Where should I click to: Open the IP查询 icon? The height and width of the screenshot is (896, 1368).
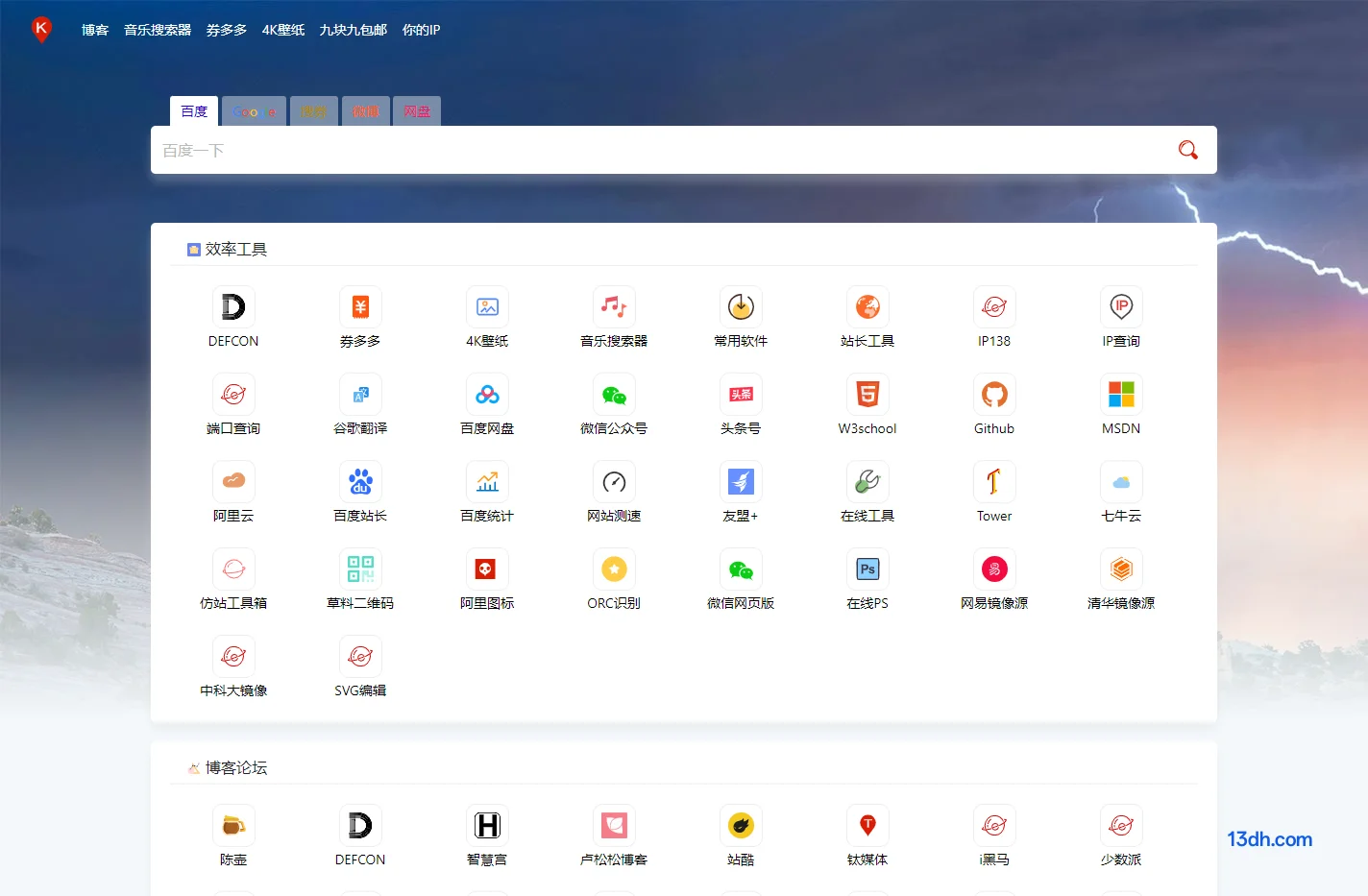pos(1121,307)
